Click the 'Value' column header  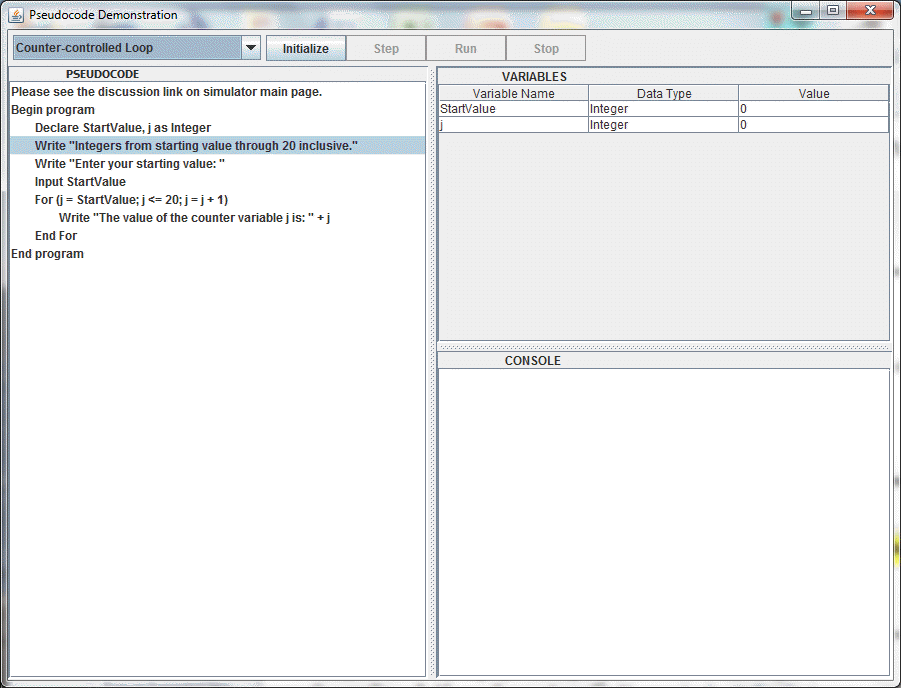point(813,93)
